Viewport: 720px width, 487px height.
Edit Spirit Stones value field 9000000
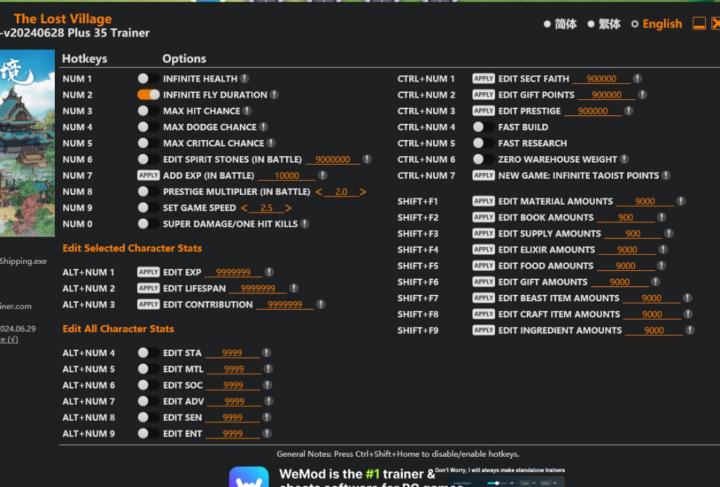[332, 159]
